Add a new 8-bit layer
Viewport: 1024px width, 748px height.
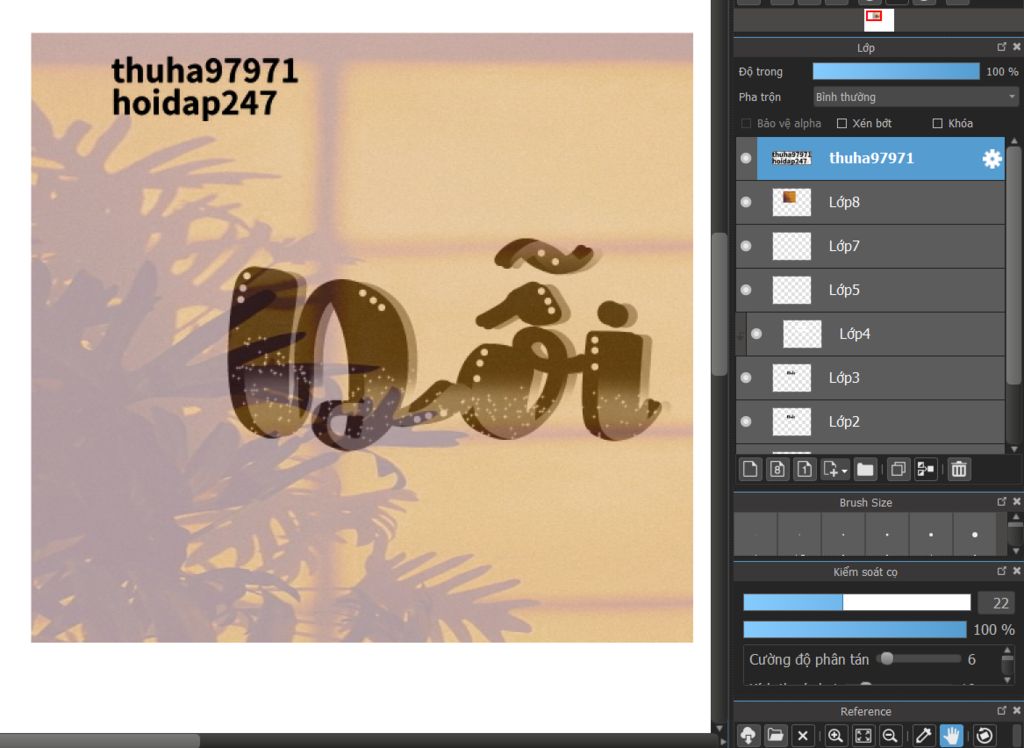click(777, 469)
